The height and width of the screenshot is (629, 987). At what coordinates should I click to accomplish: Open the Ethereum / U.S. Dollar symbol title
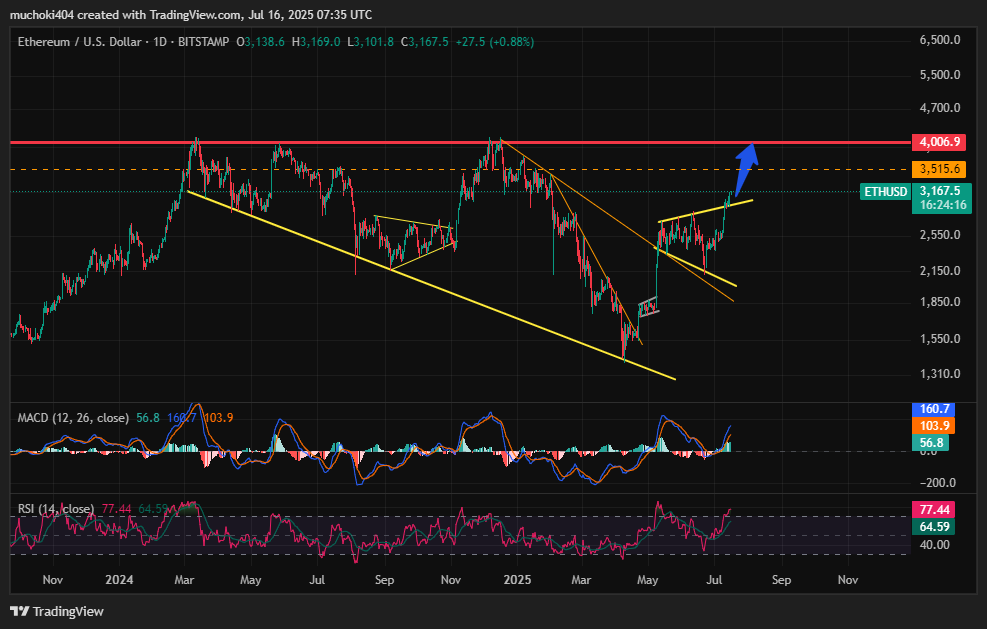click(x=76, y=42)
